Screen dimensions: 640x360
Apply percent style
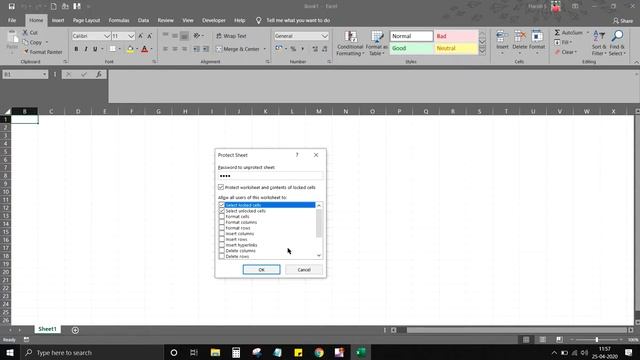293,49
